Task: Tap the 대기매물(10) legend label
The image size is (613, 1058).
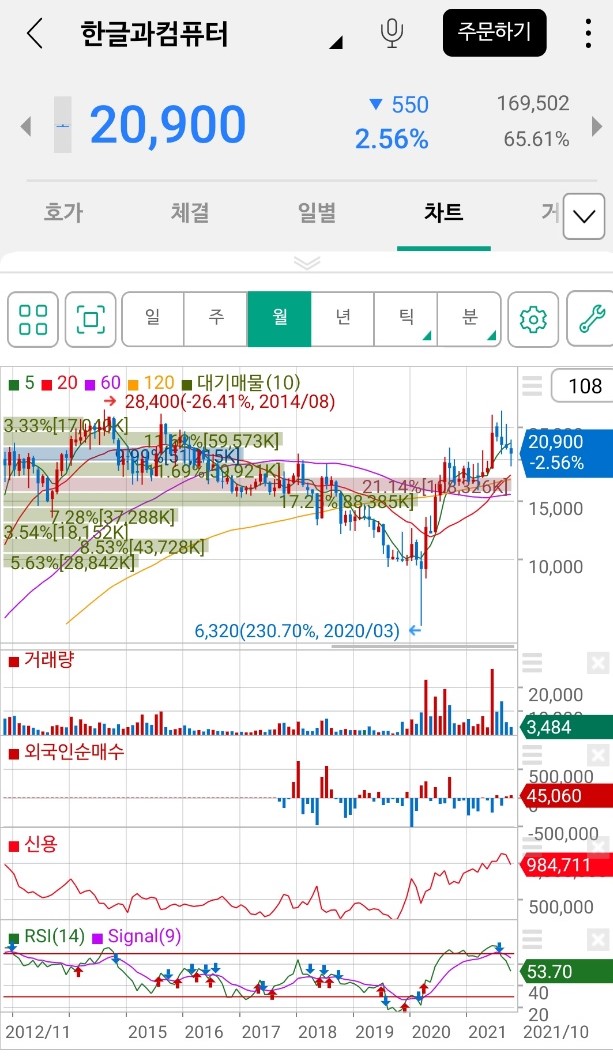Action: tap(241, 383)
